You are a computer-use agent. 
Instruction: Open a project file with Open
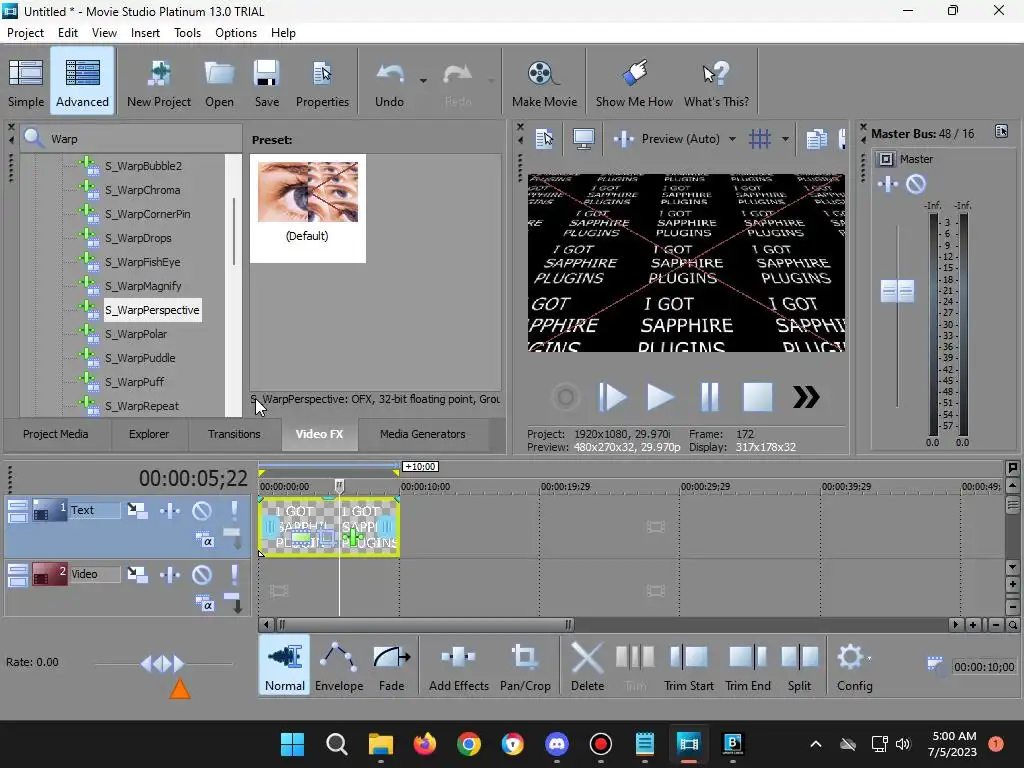pos(219,82)
